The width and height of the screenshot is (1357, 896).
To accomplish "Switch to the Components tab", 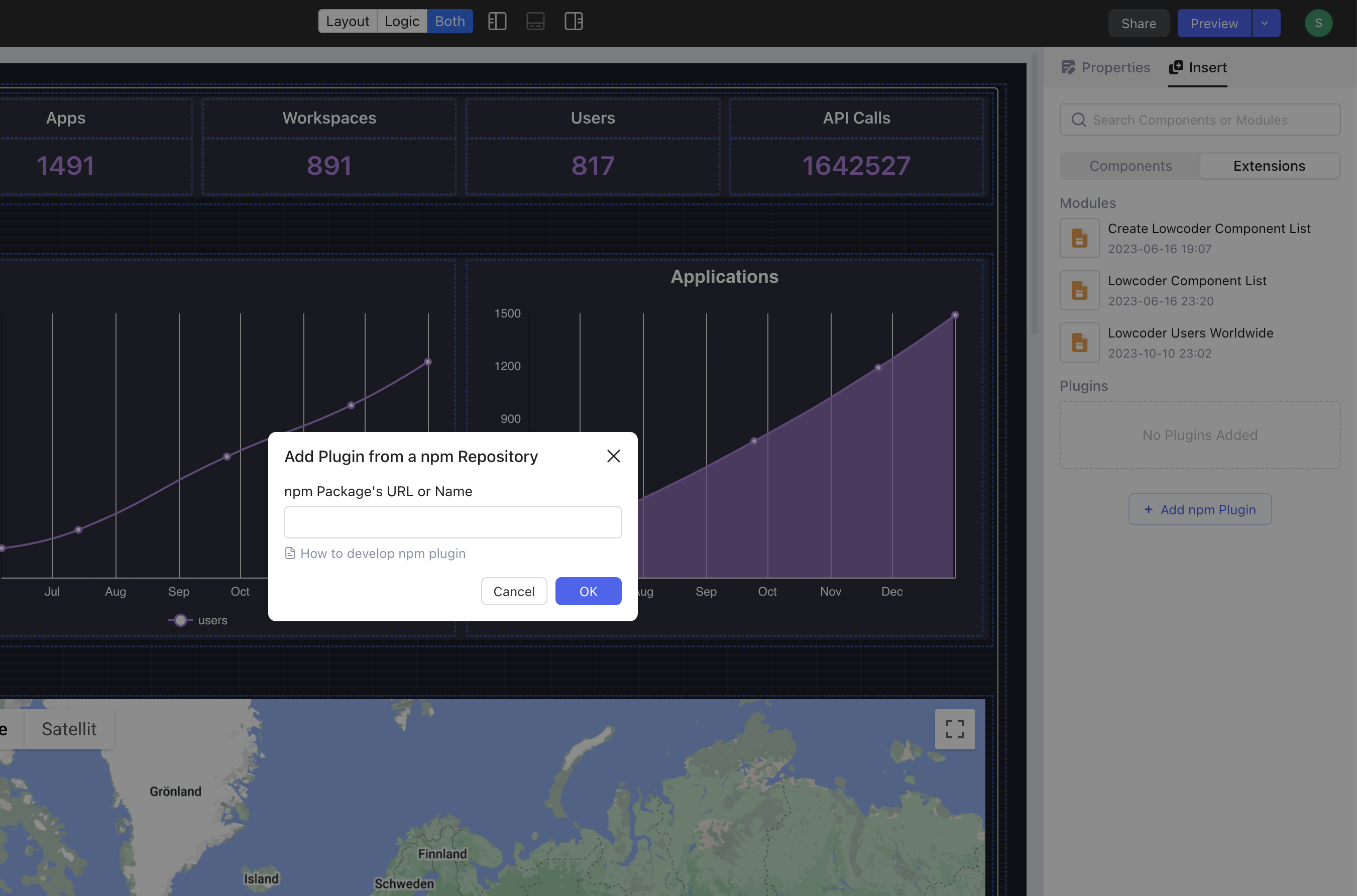I will click(x=1130, y=166).
